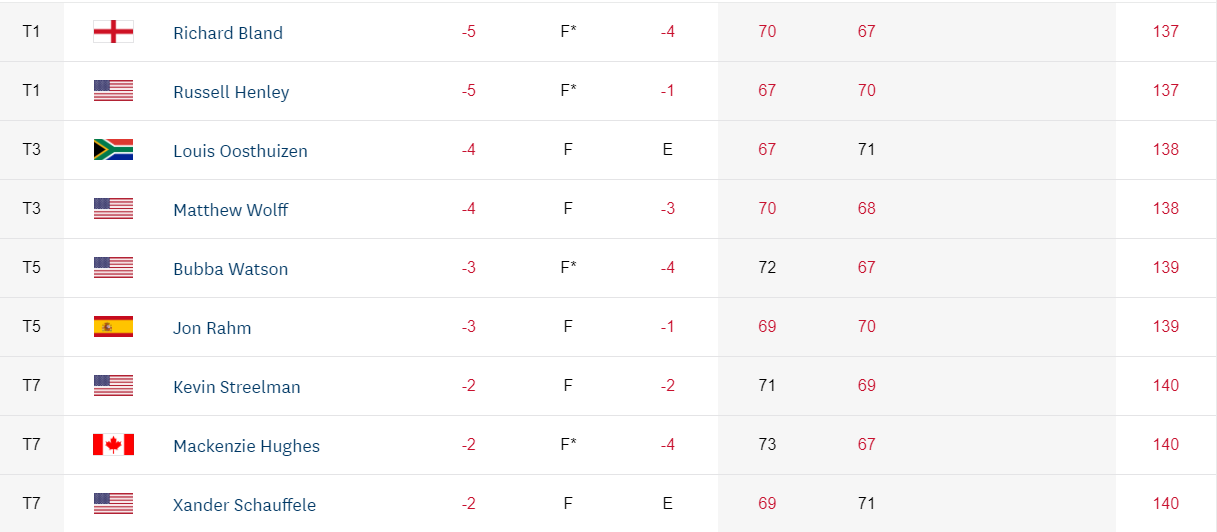This screenshot has height=532, width=1217.
Task: Click the Spain flag beside Jon Rahm
Action: 113,327
